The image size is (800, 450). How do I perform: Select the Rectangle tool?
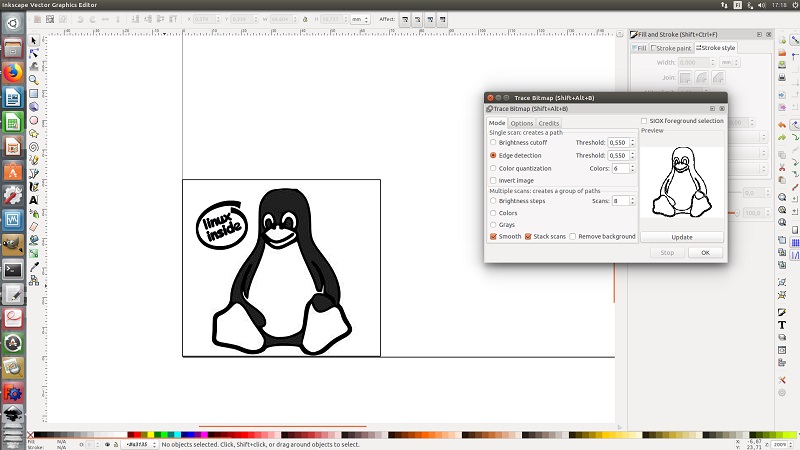(34, 93)
